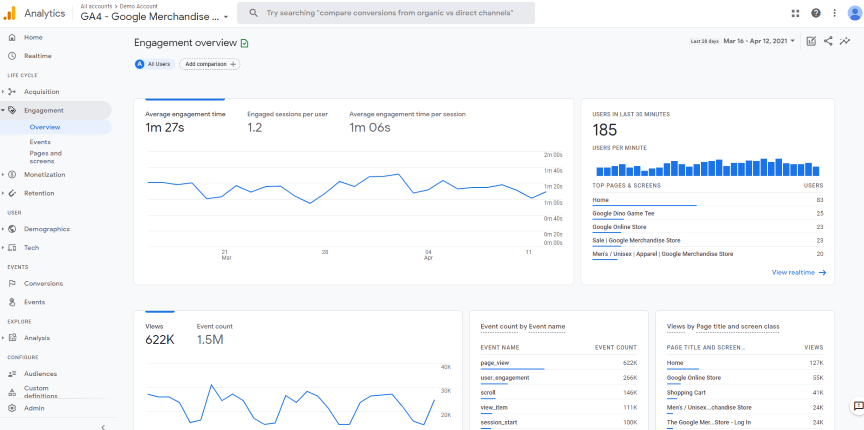Click the Analysis icon in sidebar
Image resolution: width=864 pixels, height=430 pixels.
coord(12,338)
